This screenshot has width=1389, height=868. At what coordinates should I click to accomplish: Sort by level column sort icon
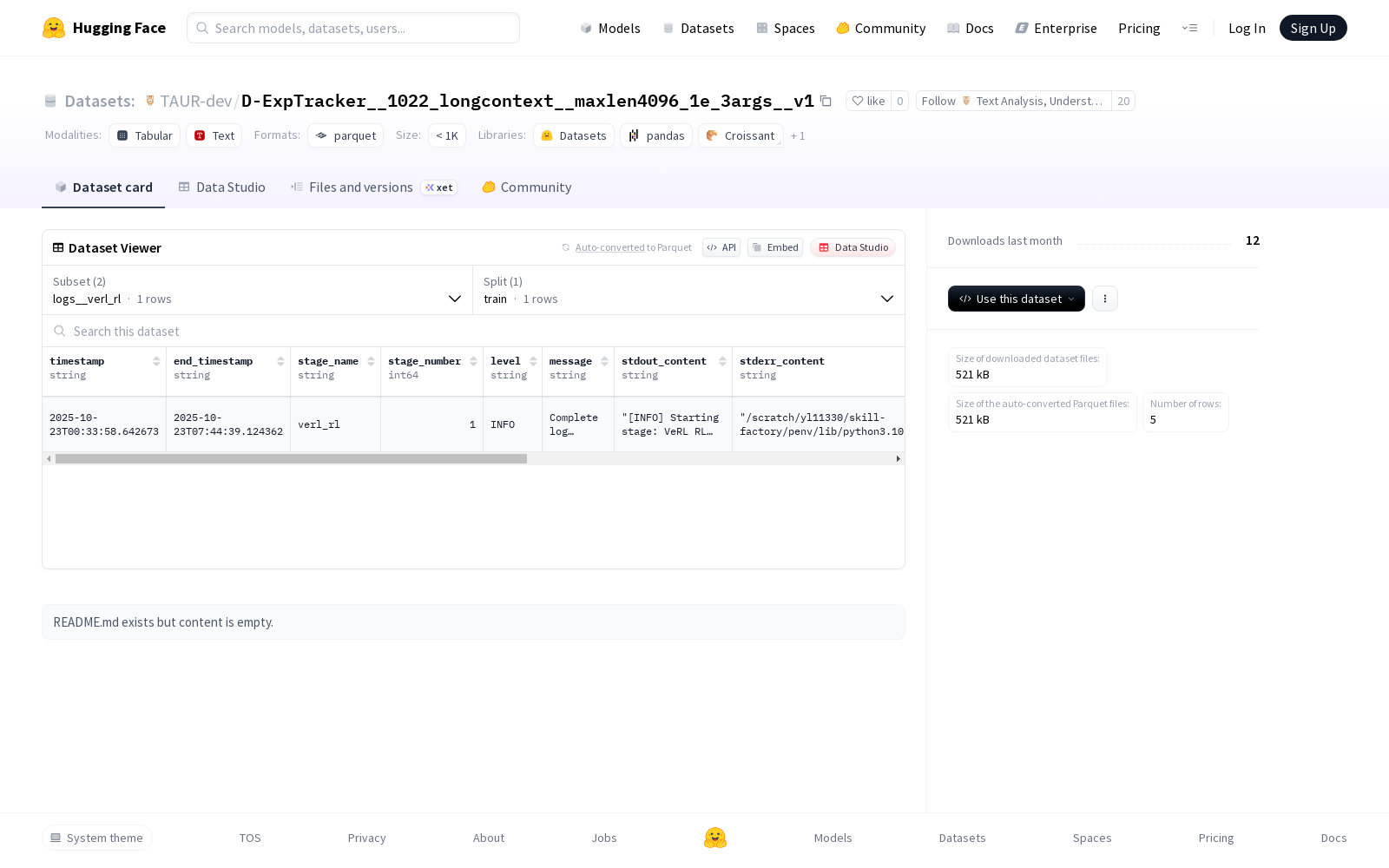(533, 361)
